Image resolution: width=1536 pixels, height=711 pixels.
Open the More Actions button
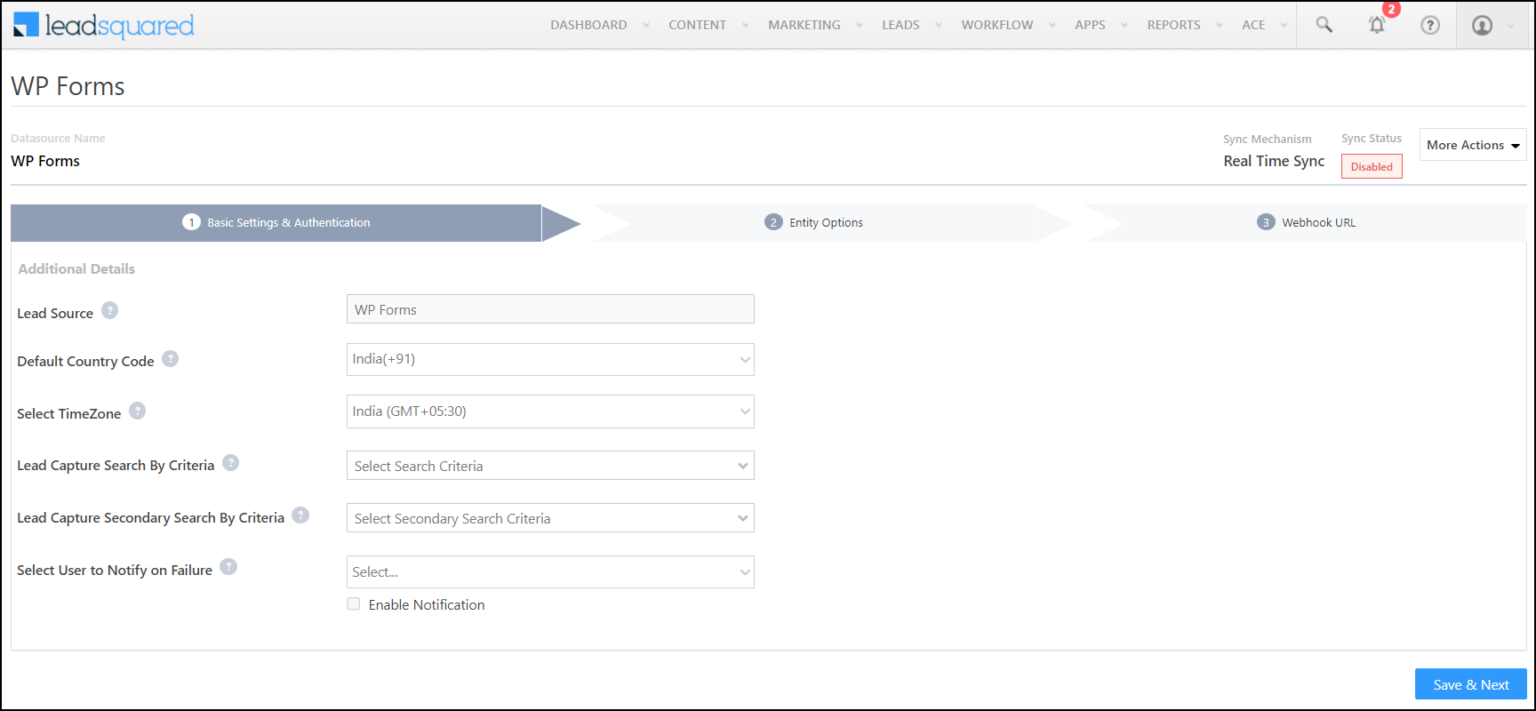(x=1473, y=145)
